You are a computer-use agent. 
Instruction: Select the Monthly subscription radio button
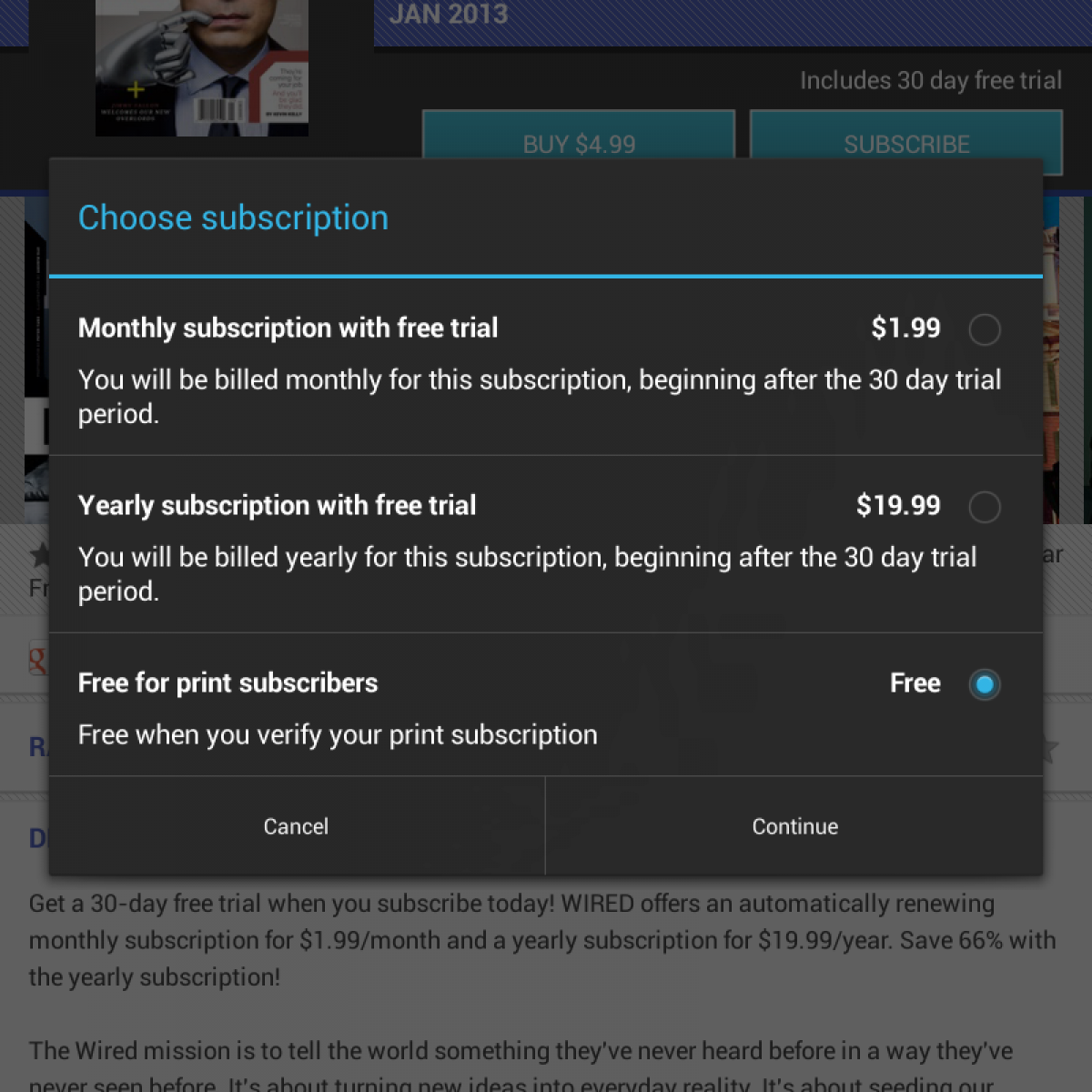[984, 329]
